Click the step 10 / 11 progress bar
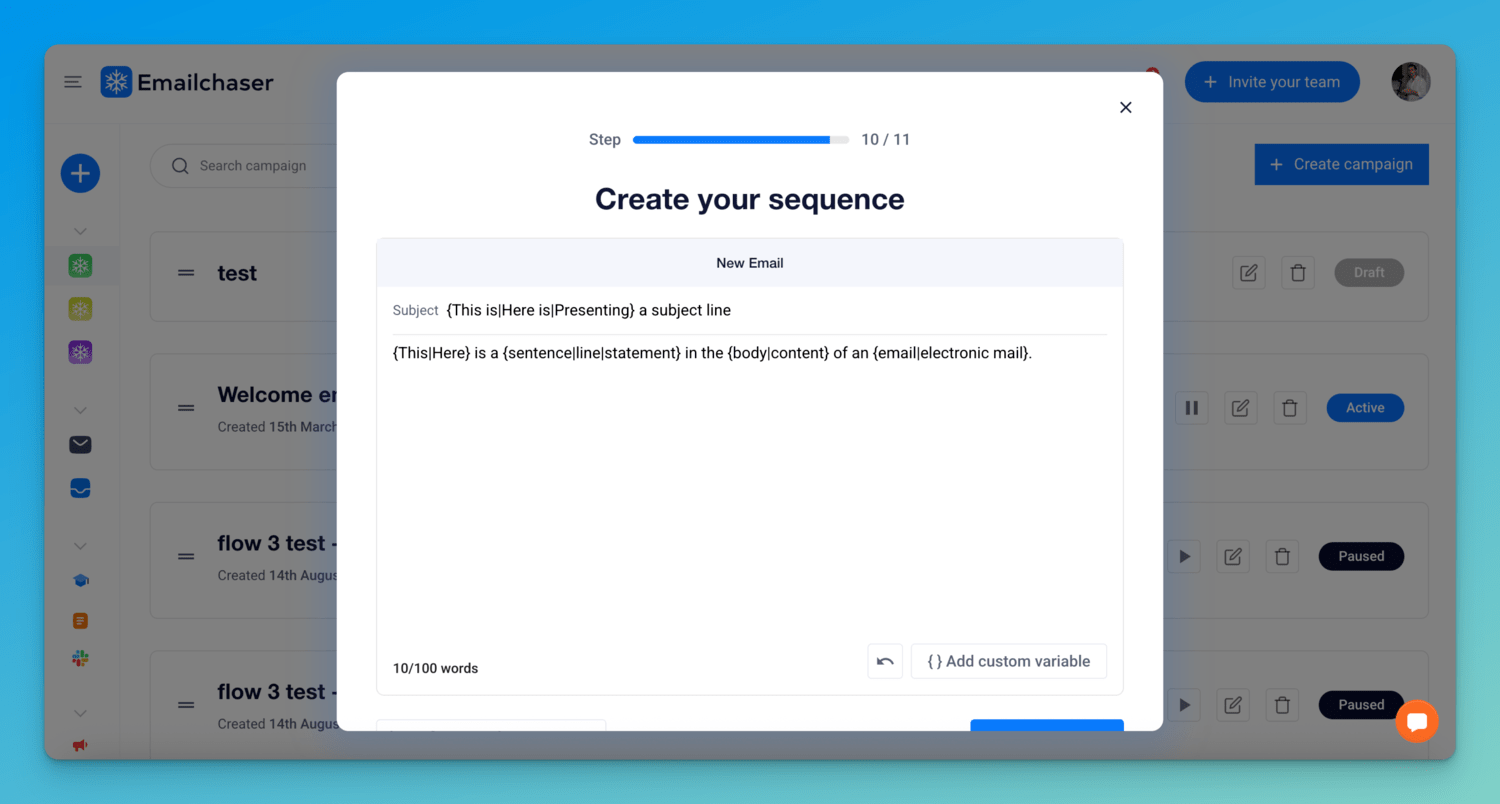Viewport: 1500px width, 804px height. point(741,140)
